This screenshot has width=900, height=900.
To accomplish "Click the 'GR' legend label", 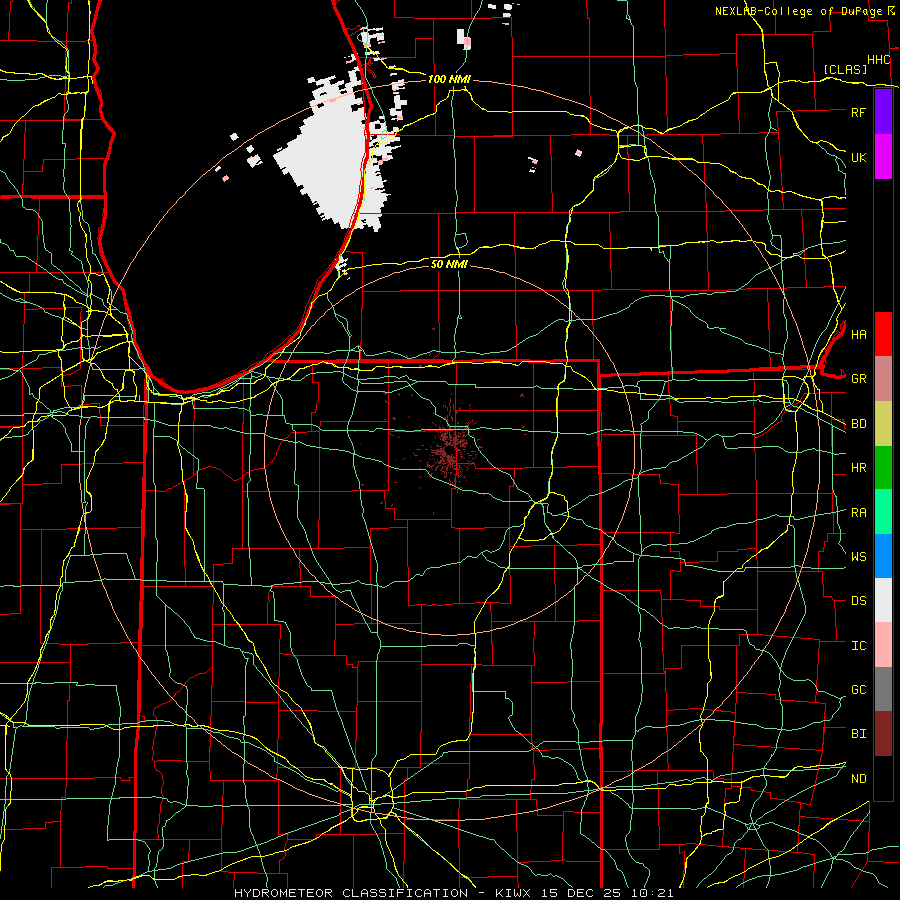I will [x=858, y=379].
